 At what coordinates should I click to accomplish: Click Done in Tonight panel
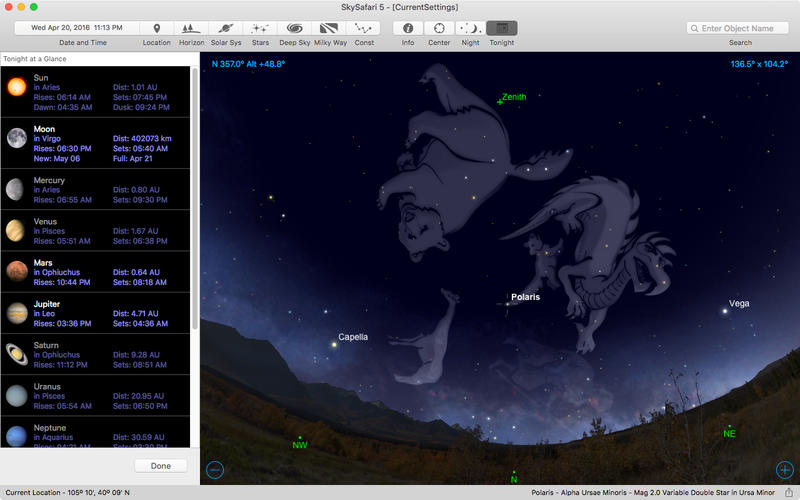tap(161, 466)
